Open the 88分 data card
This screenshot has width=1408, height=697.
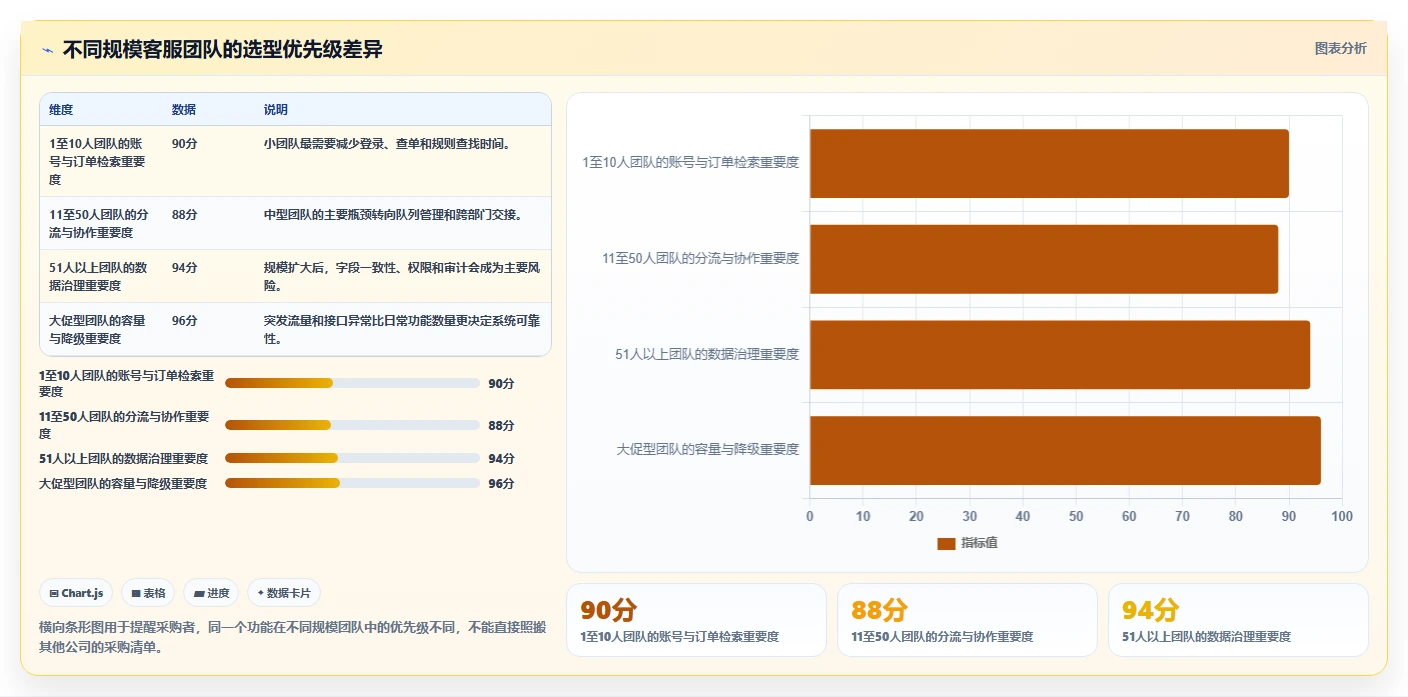coord(967,620)
